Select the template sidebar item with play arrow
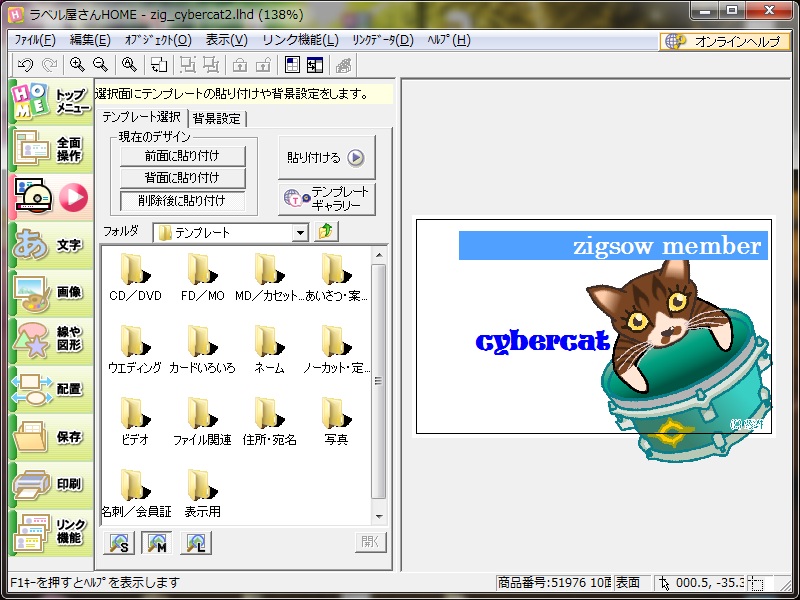This screenshot has height=600, width=800. [51, 197]
